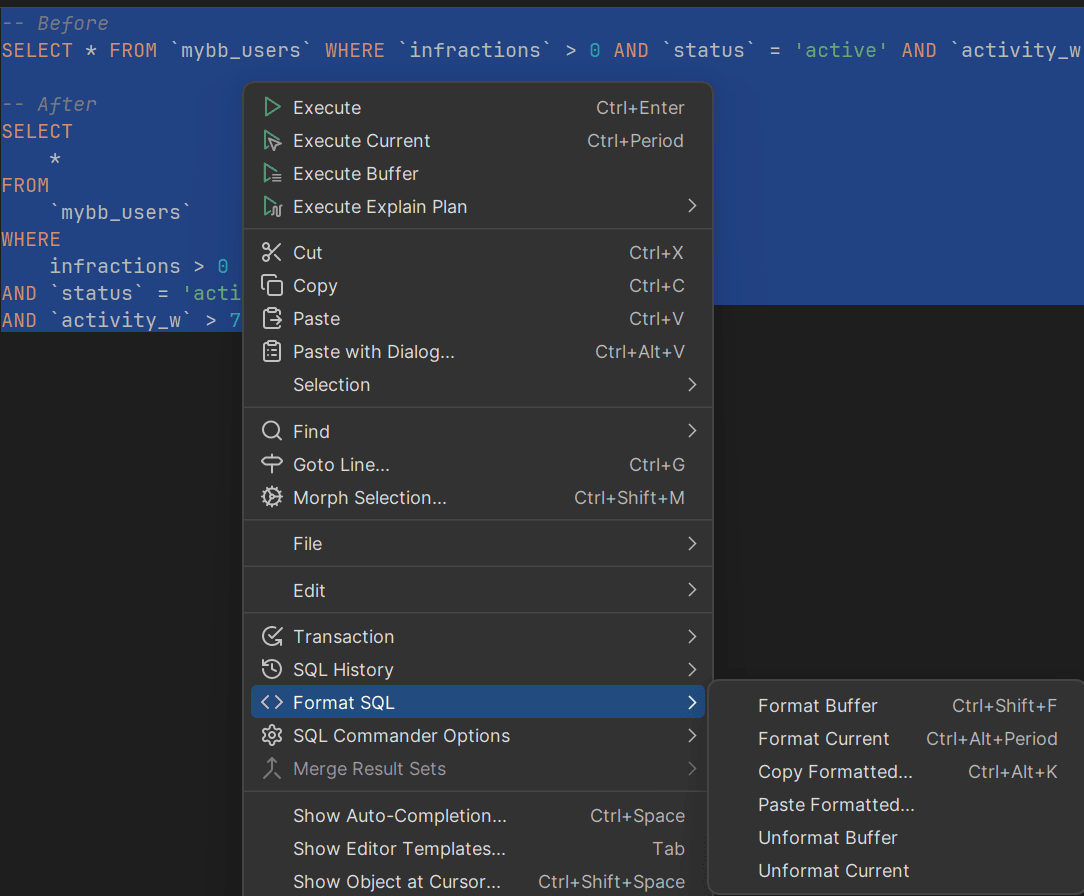
Task: Select Execute Buffer menu entry
Action: click(x=478, y=174)
